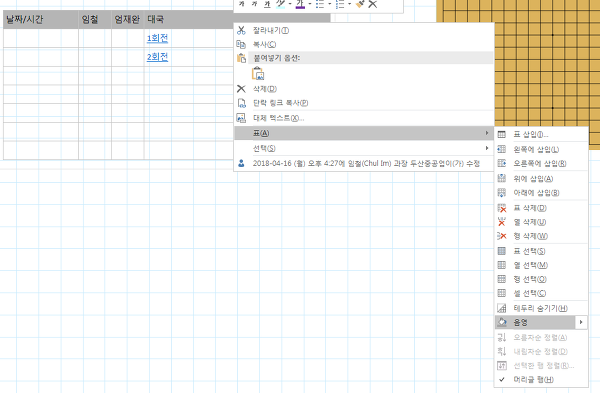Viewport: 600px width, 393px height.
Task: Click the bullet list button in mini toolbar
Action: point(320,4)
